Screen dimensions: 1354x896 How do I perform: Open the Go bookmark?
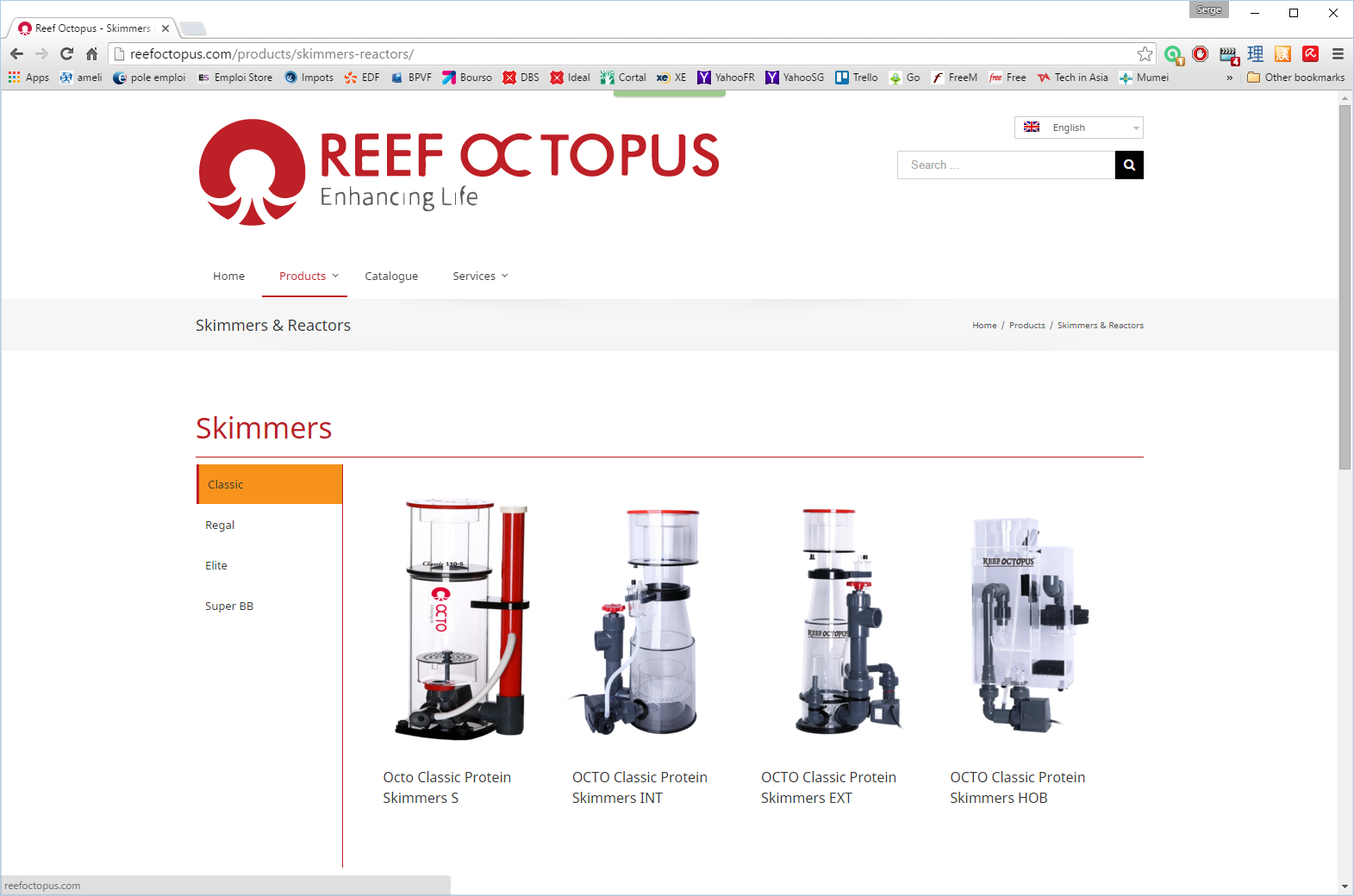pyautogui.click(x=905, y=78)
